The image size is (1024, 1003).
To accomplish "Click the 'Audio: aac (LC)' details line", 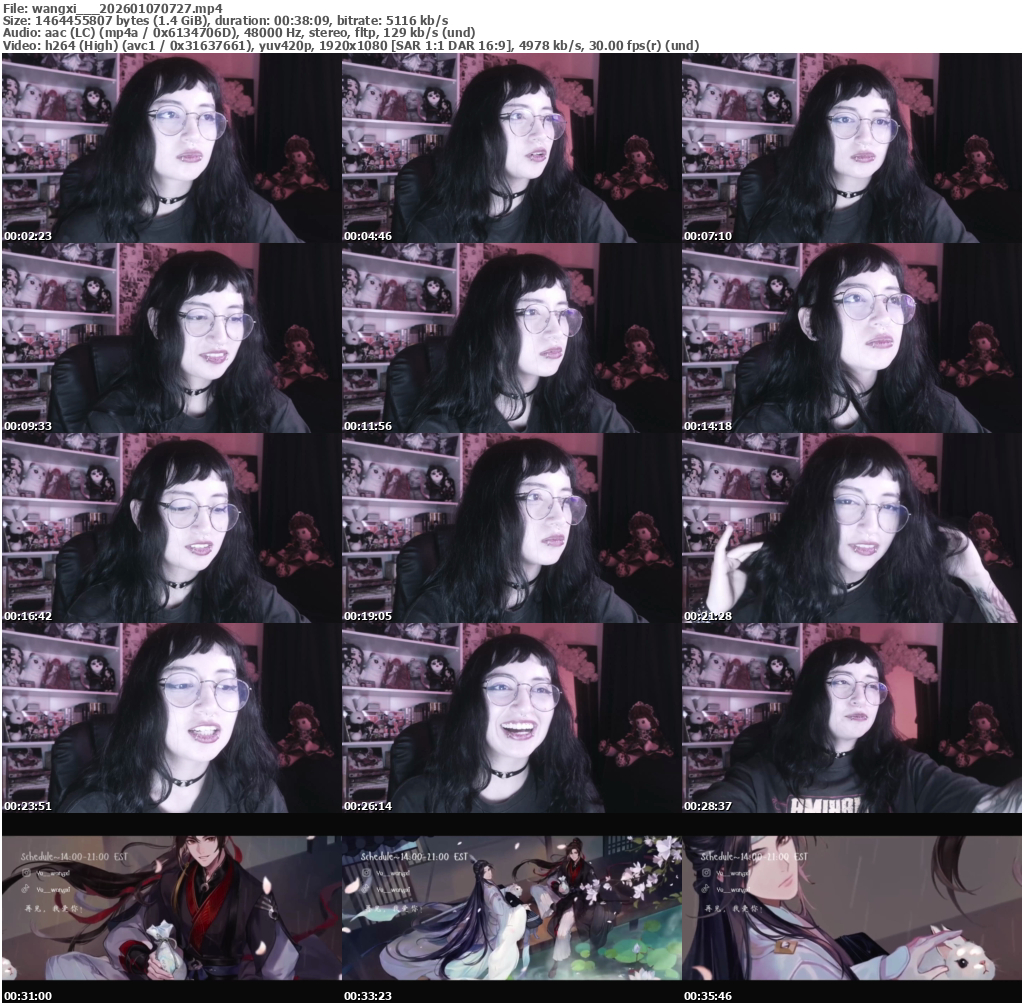I will [x=239, y=33].
